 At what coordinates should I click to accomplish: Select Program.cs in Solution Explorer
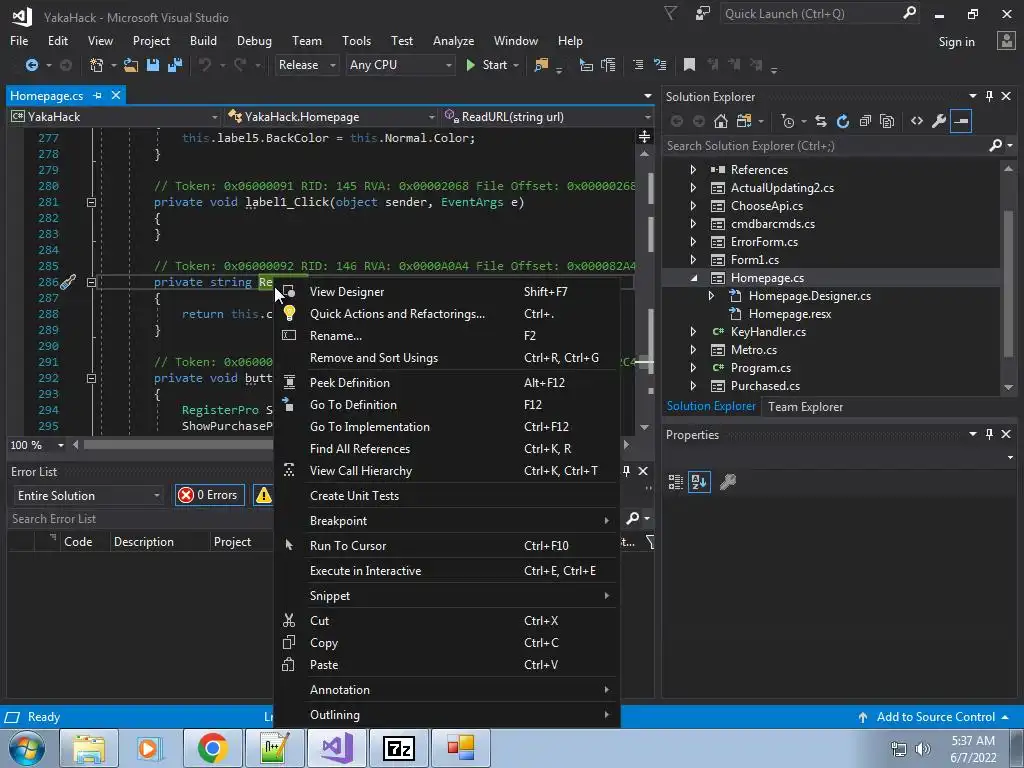point(760,368)
